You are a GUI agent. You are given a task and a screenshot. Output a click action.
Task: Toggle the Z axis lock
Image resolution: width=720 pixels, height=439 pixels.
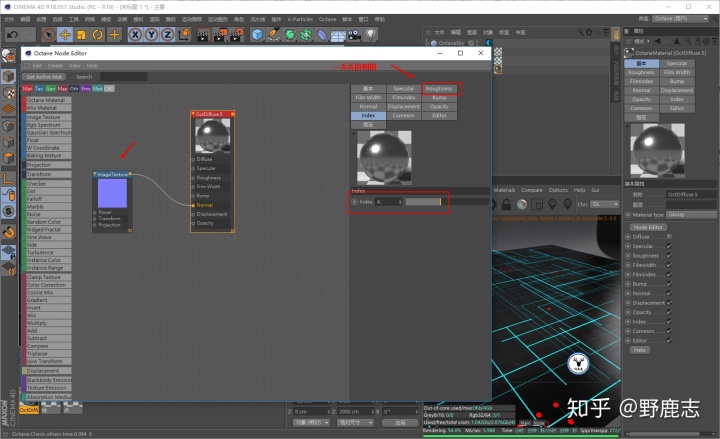pos(168,34)
